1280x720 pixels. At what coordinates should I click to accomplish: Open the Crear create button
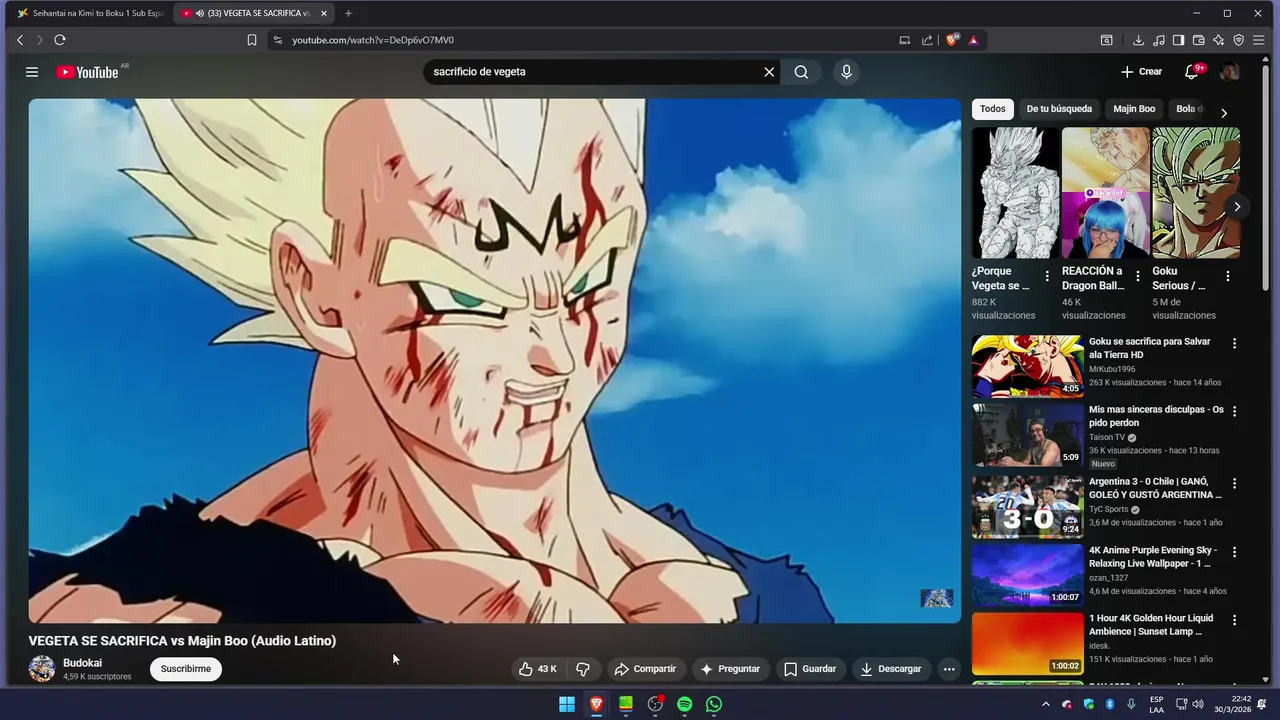1141,72
